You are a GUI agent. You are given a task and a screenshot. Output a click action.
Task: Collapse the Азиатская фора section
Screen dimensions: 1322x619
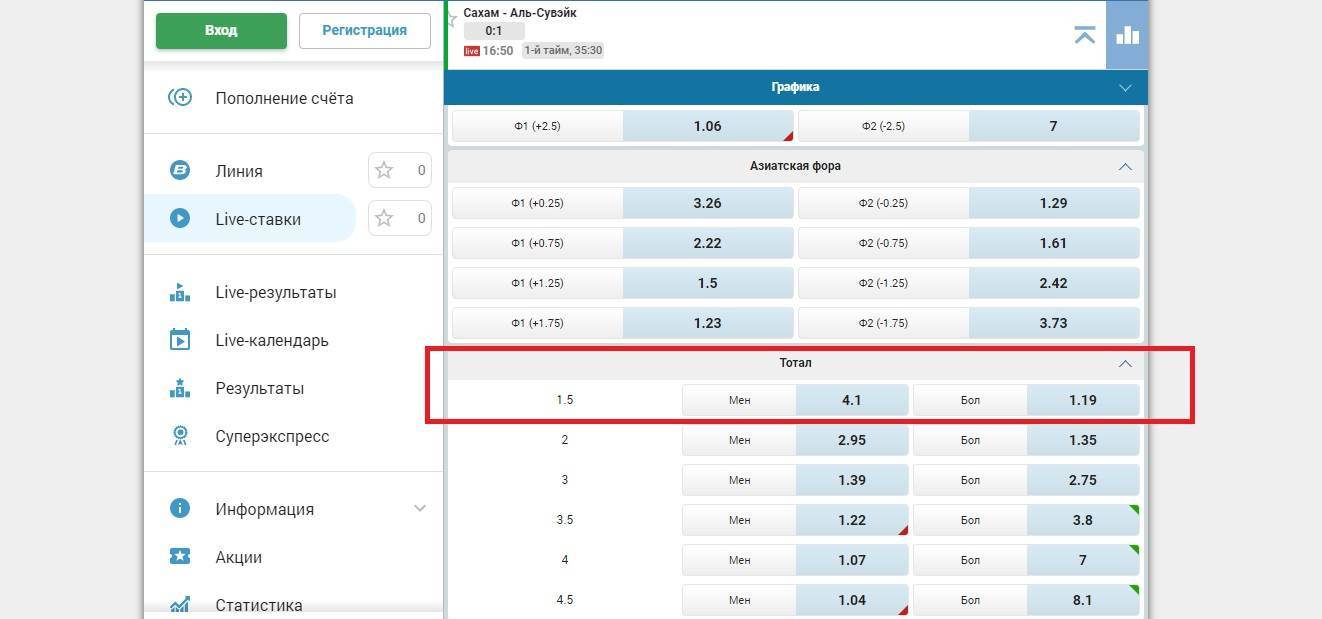coord(1125,166)
